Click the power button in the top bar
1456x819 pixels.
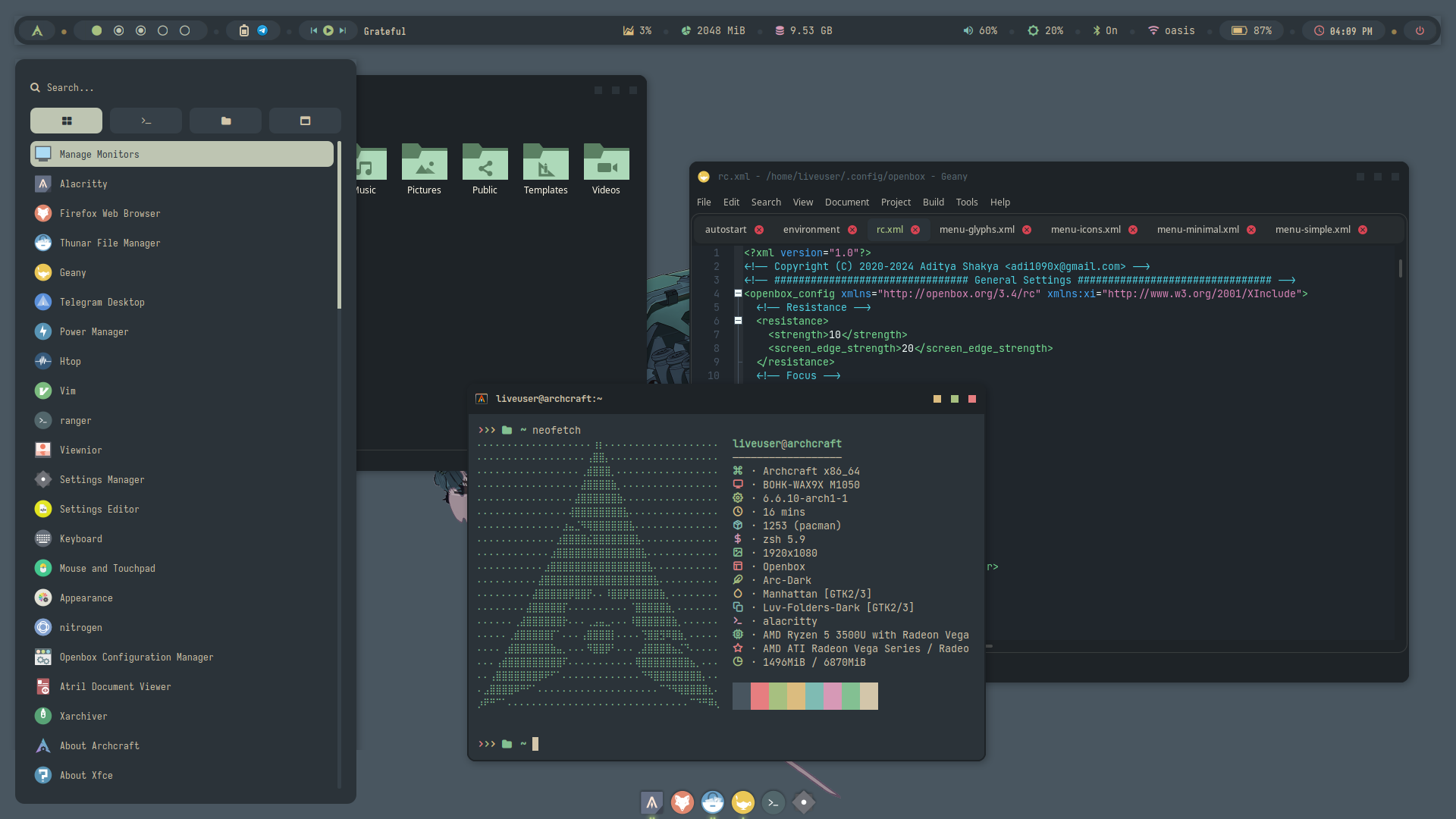click(x=1420, y=31)
